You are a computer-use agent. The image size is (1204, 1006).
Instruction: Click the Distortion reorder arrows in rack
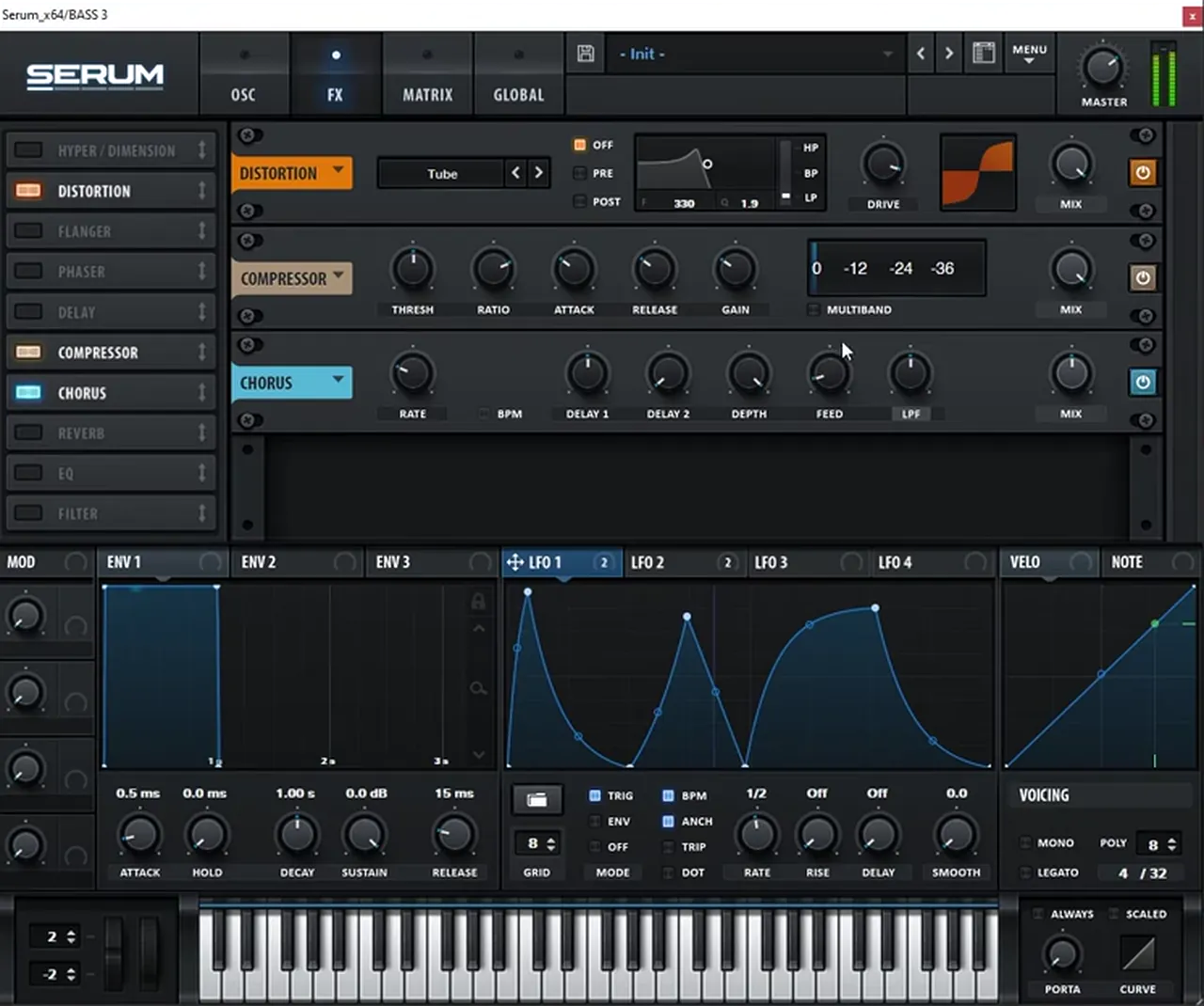click(201, 191)
